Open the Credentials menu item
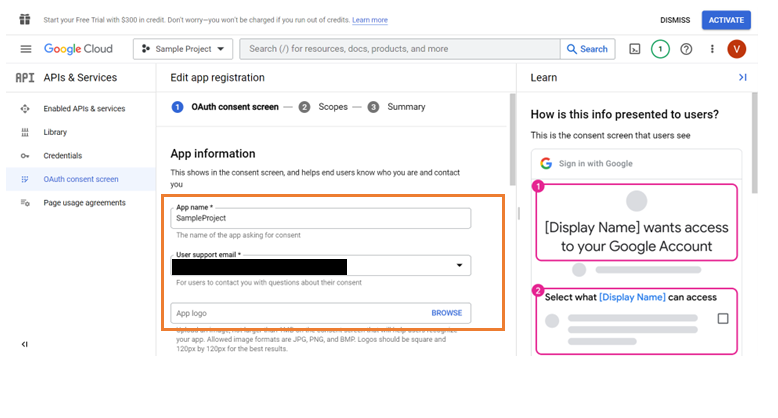 [x=62, y=156]
